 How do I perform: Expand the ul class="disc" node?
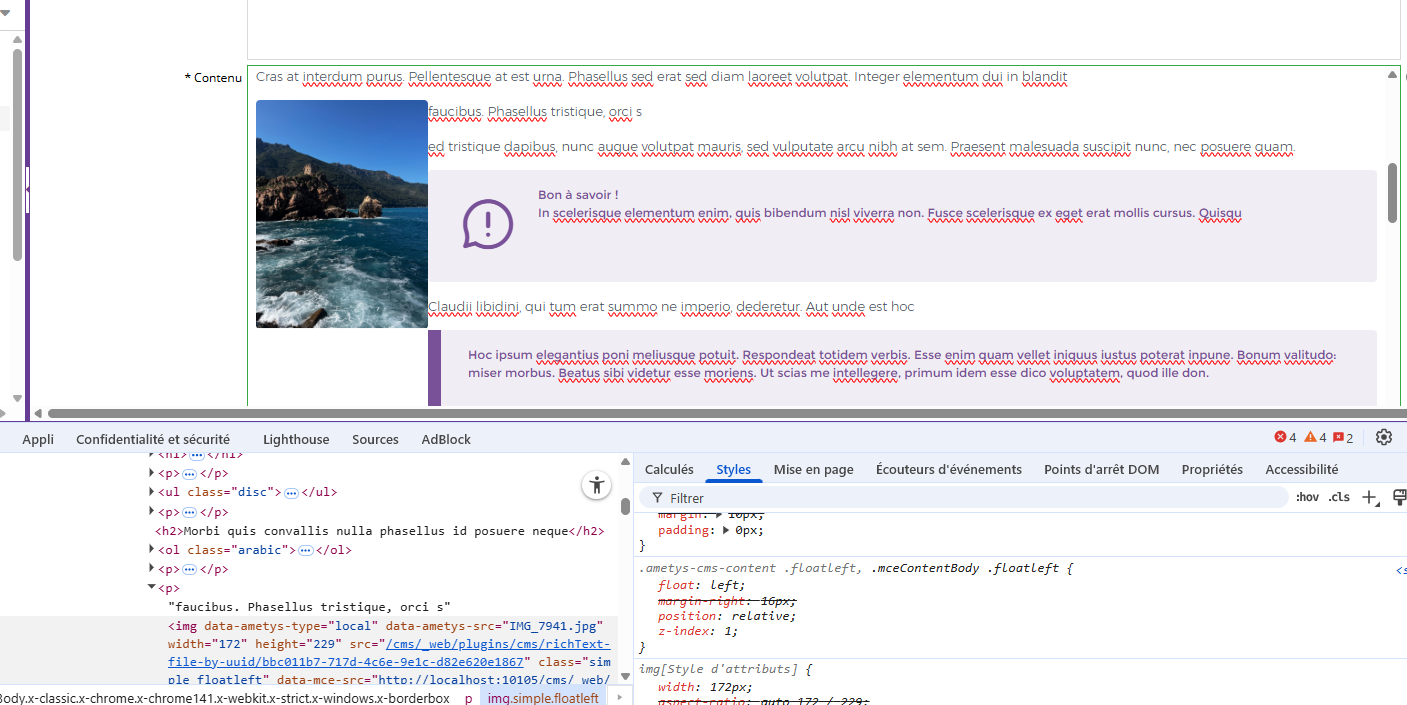(152, 492)
